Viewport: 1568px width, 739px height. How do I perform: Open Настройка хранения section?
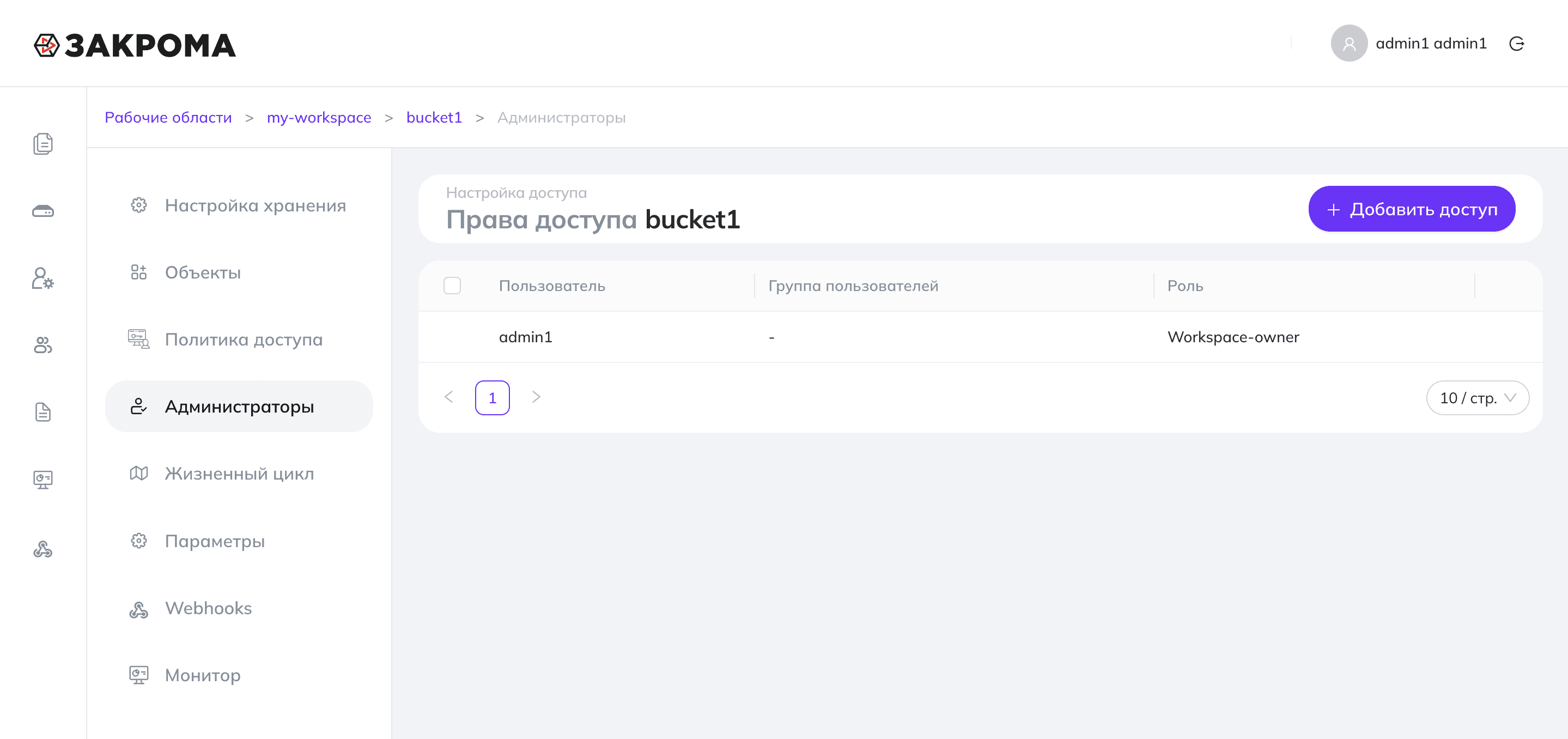(x=239, y=205)
